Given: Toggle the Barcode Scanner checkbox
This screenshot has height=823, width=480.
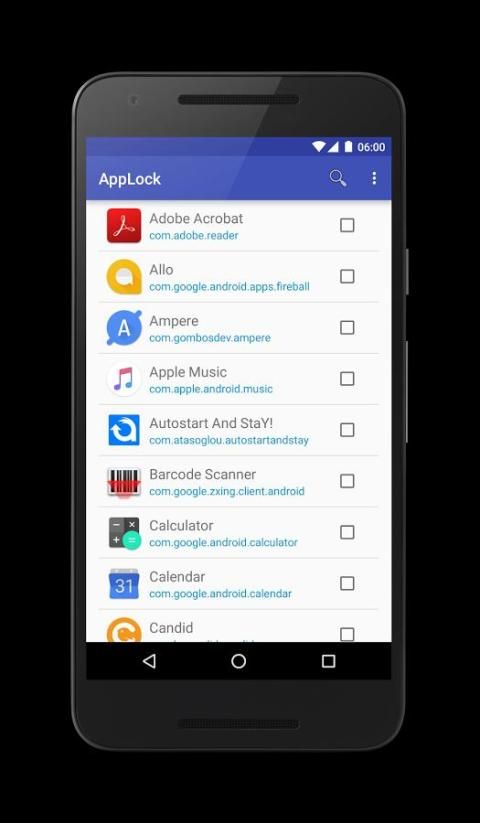Looking at the screenshot, I should click(347, 481).
